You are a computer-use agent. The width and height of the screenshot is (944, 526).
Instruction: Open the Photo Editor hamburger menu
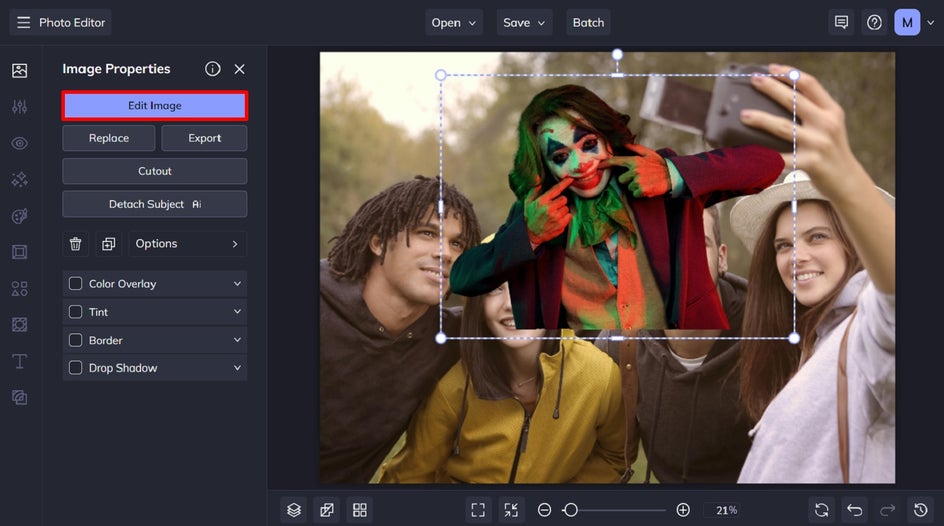[24, 22]
